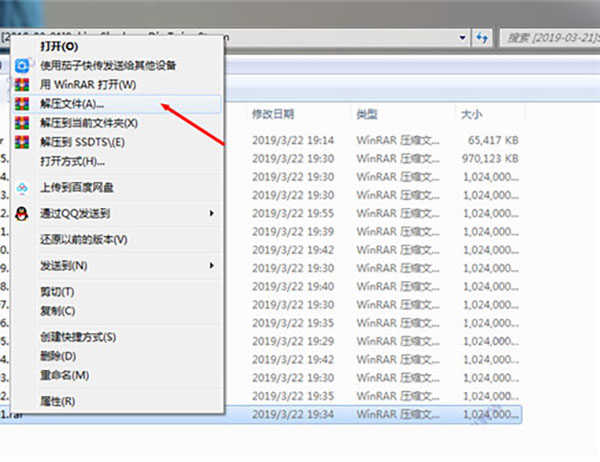Choose 重命名(M) from the menu

click(65, 375)
